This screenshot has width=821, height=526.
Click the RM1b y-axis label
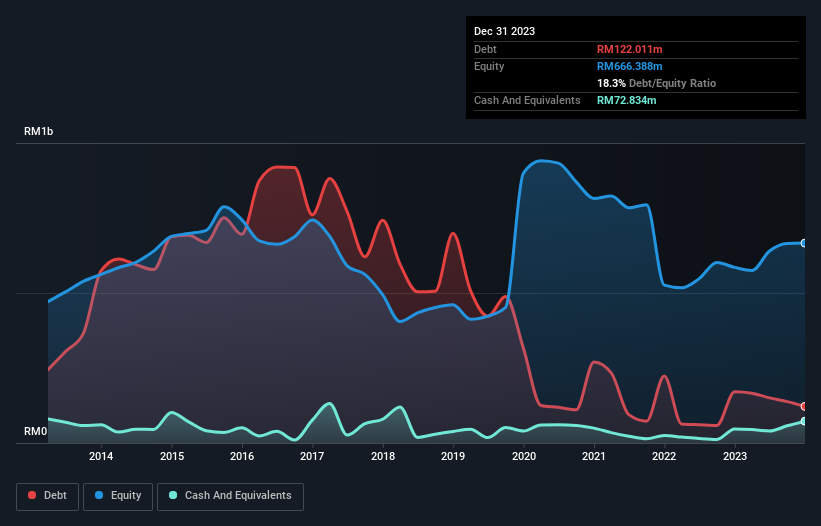pyautogui.click(x=39, y=131)
